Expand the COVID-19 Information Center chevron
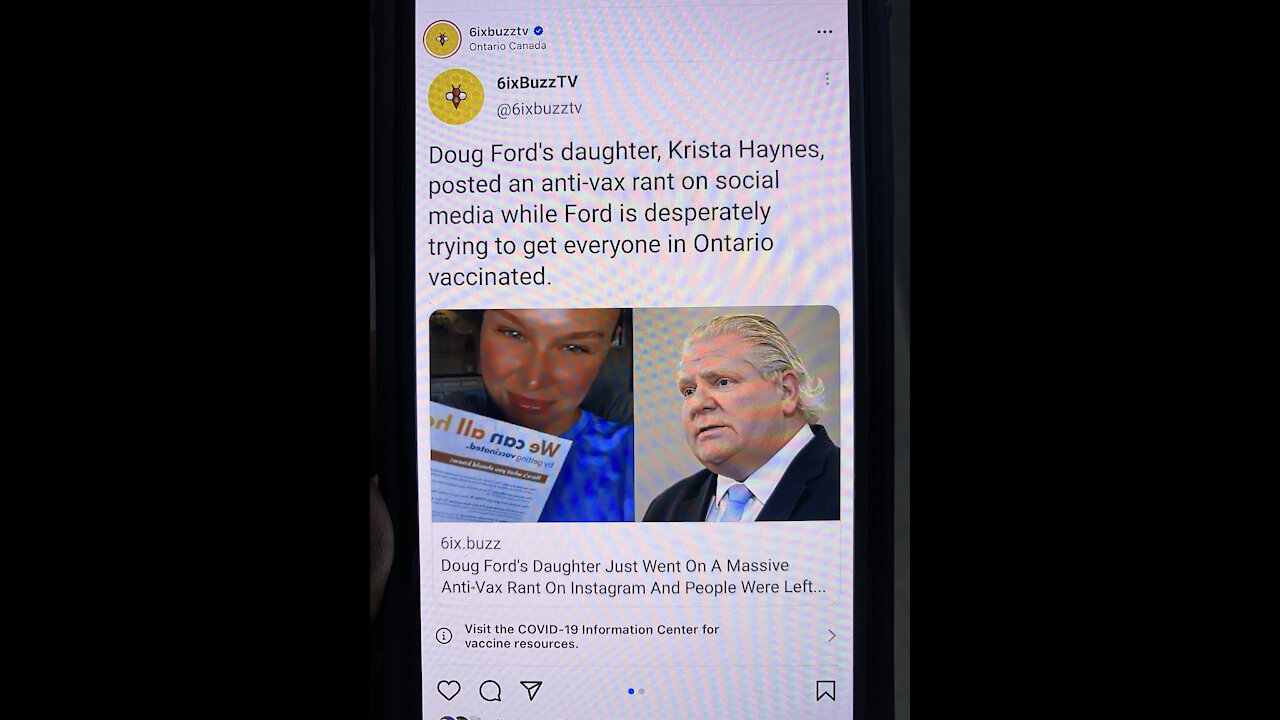The height and width of the screenshot is (720, 1280). click(831, 636)
